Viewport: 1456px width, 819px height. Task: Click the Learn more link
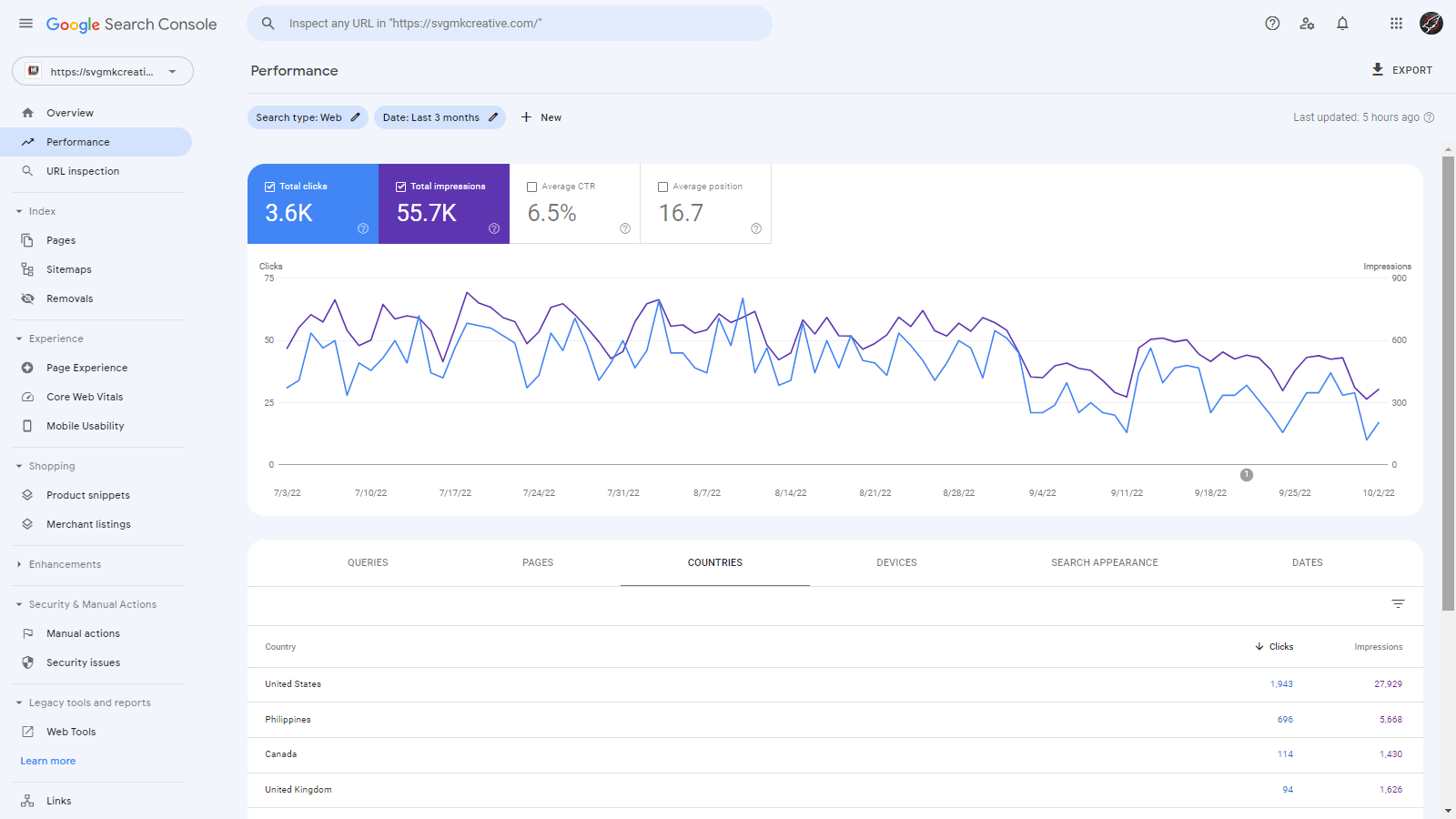tap(48, 761)
